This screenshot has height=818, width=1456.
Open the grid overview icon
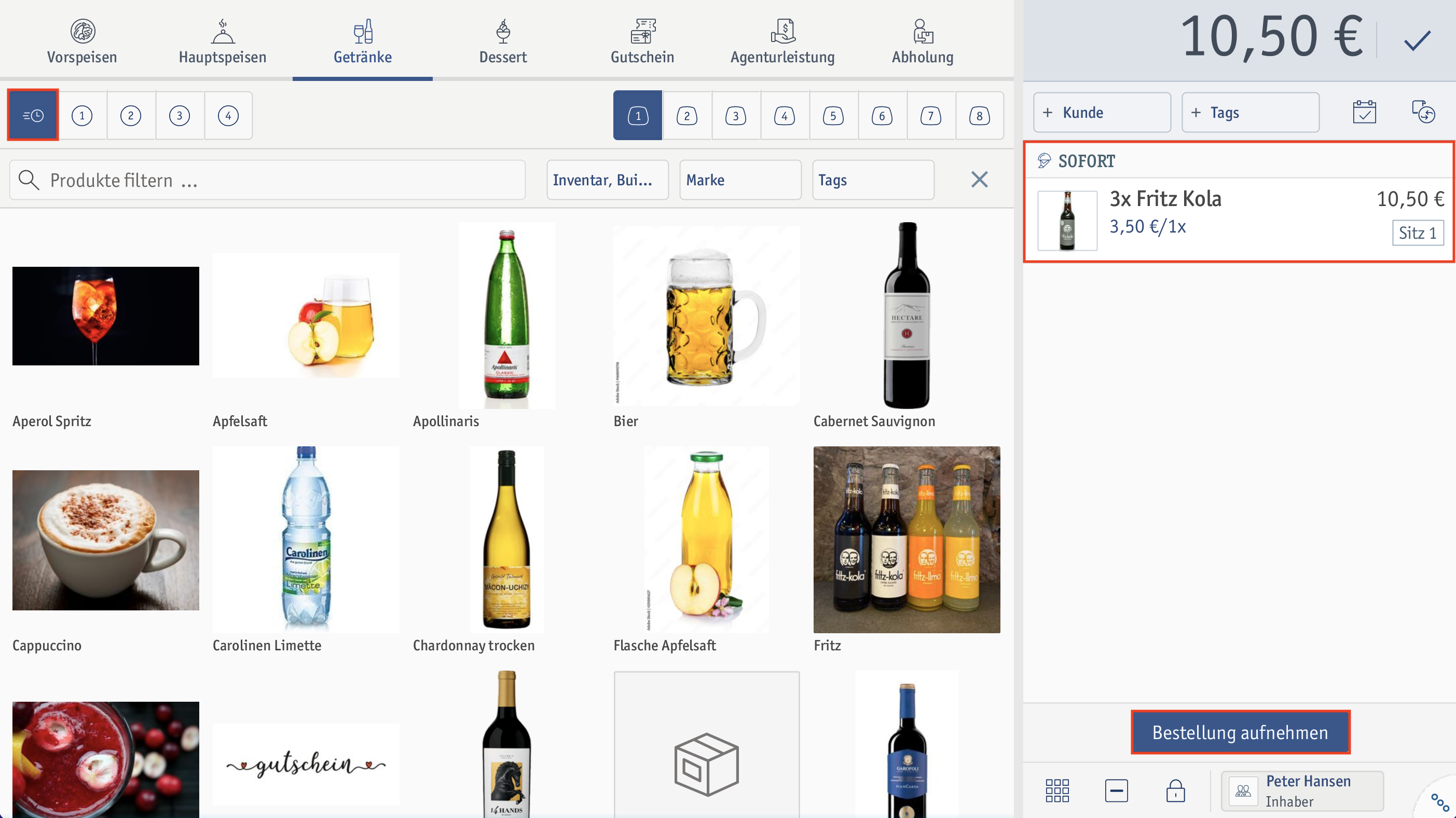coord(1057,790)
